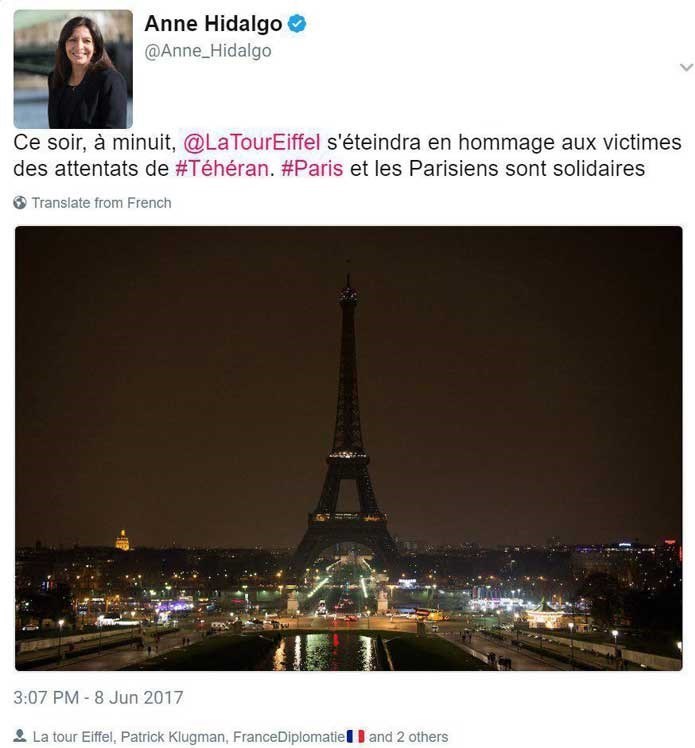Open the Anne Hidalgo display name
This screenshot has width=695, height=748.
click(213, 24)
